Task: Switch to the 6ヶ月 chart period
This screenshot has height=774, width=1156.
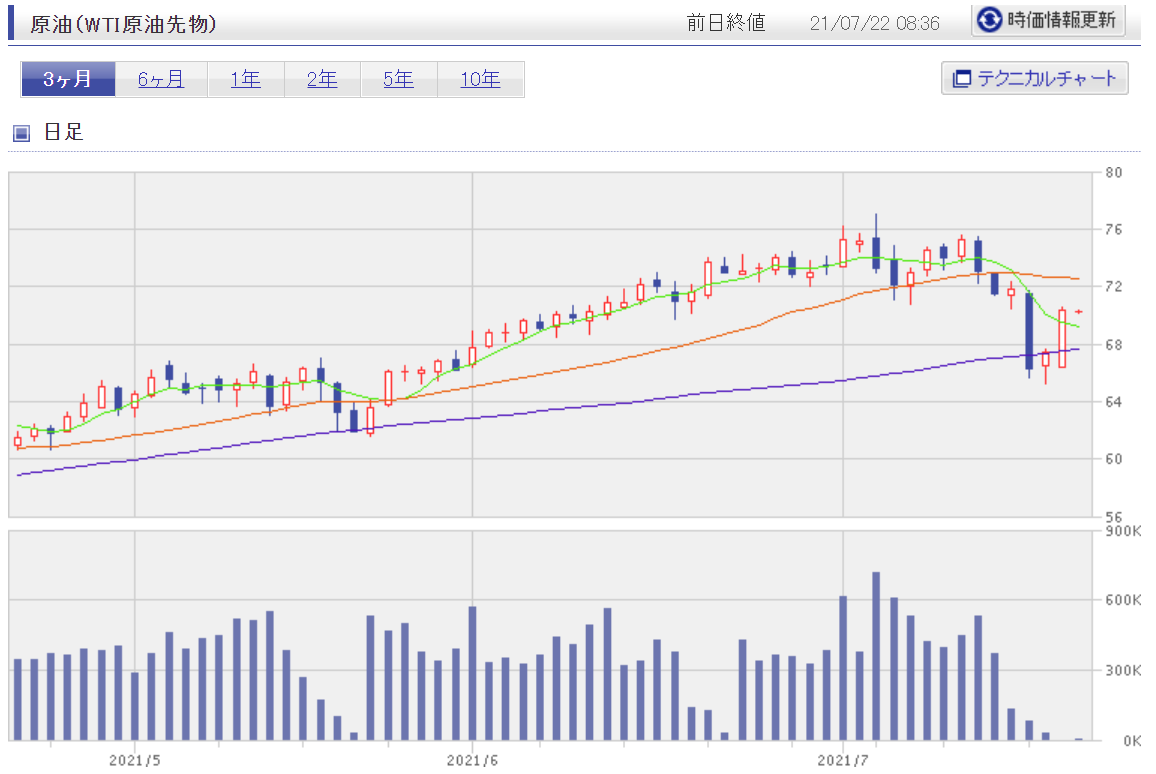Action: (161, 79)
